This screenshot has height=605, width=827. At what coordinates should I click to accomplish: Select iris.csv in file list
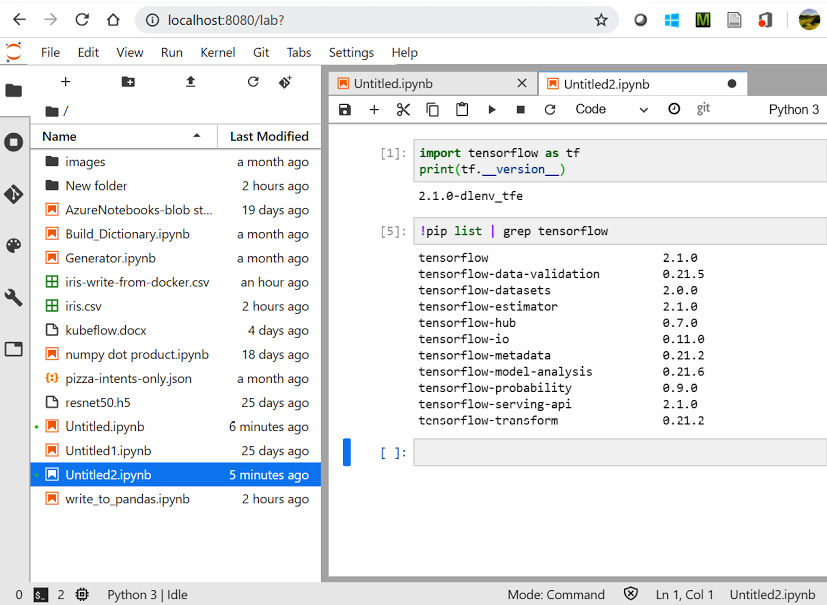[x=176, y=306]
